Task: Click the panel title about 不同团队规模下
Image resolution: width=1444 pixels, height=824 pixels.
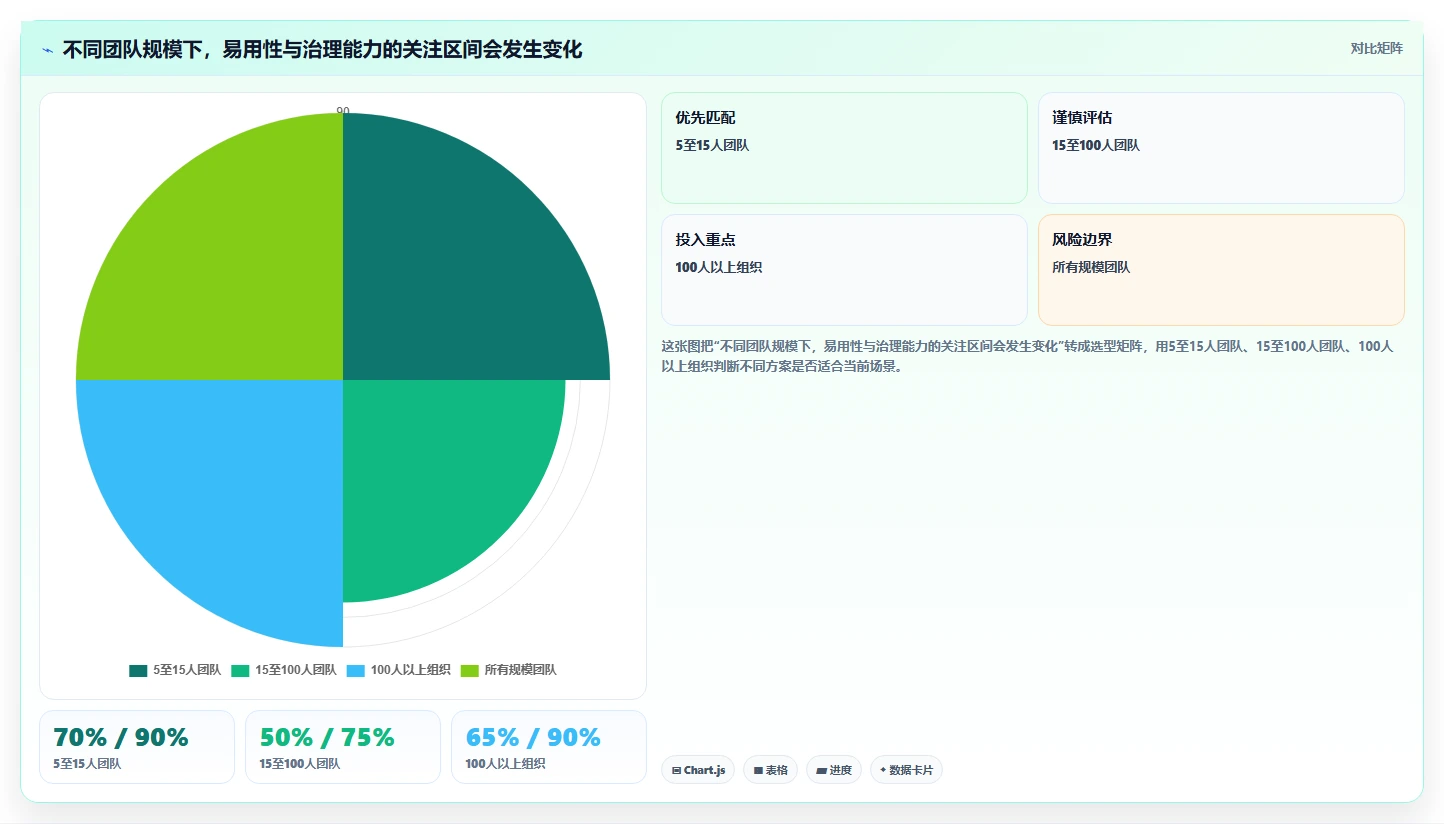Action: [322, 49]
